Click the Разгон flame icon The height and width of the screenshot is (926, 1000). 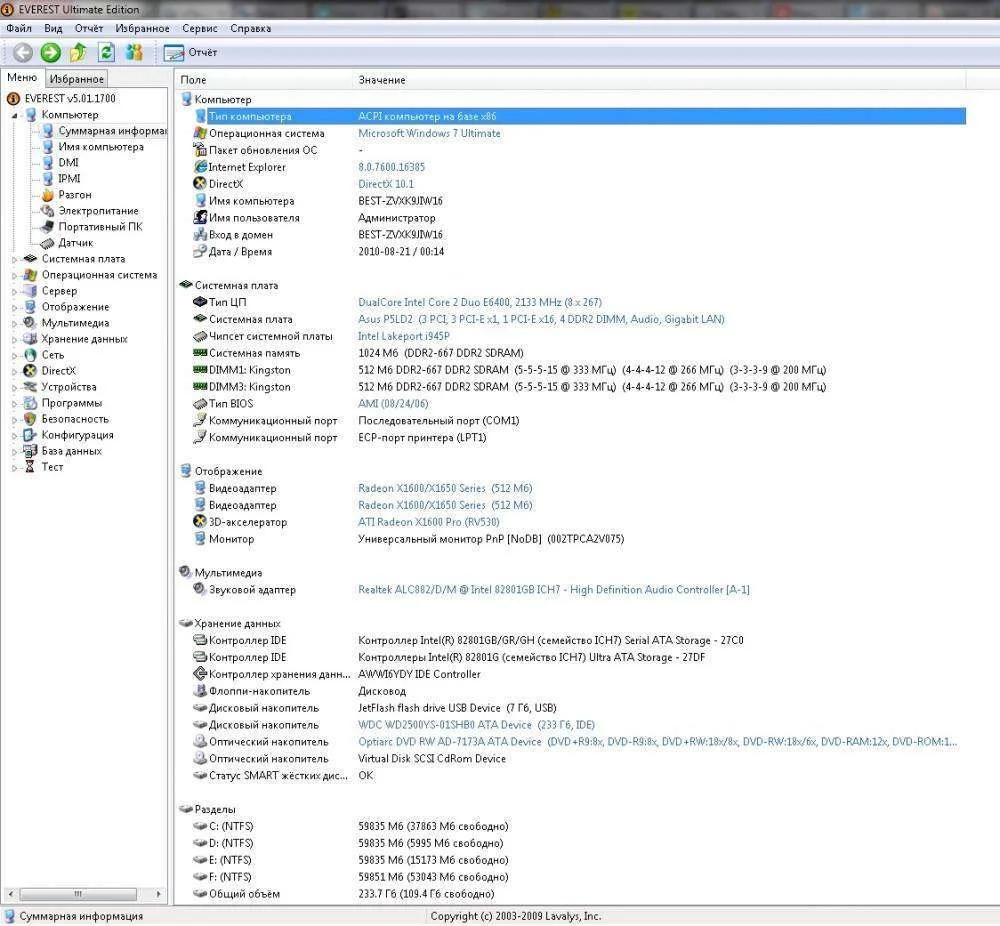48,195
